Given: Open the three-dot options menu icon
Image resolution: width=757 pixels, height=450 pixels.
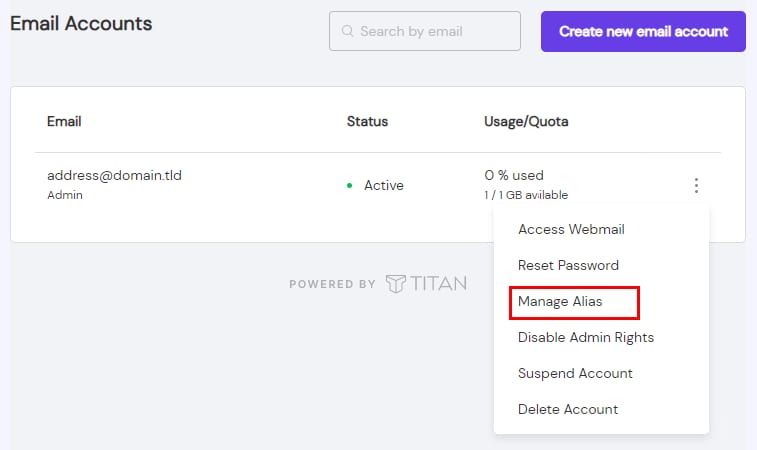Looking at the screenshot, I should click(x=696, y=185).
